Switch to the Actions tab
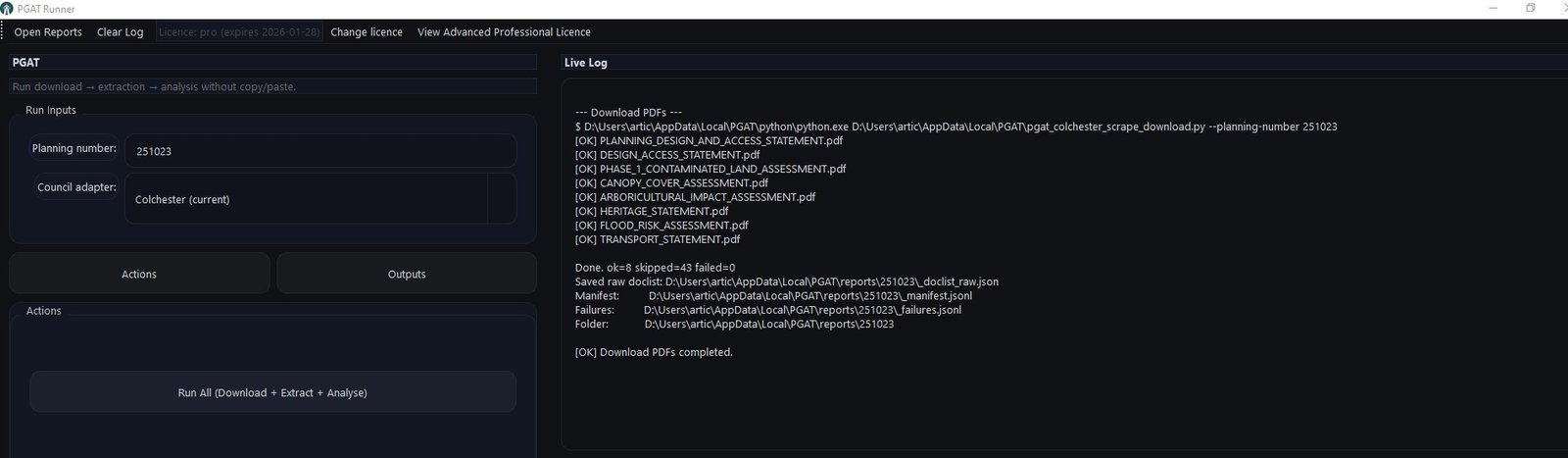The width and height of the screenshot is (1568, 458). [x=139, y=274]
